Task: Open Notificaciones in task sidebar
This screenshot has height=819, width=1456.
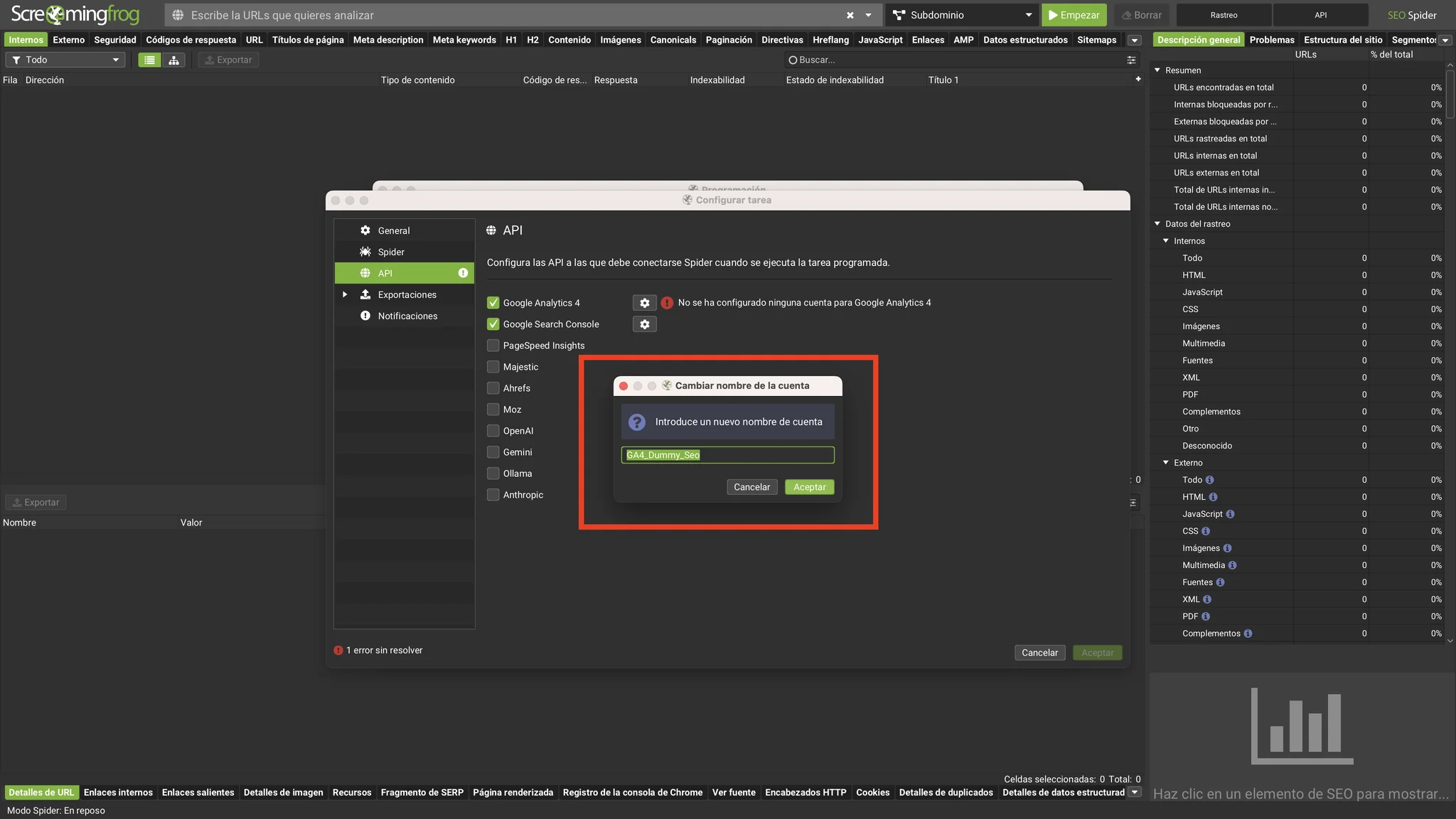Action: 404,316
